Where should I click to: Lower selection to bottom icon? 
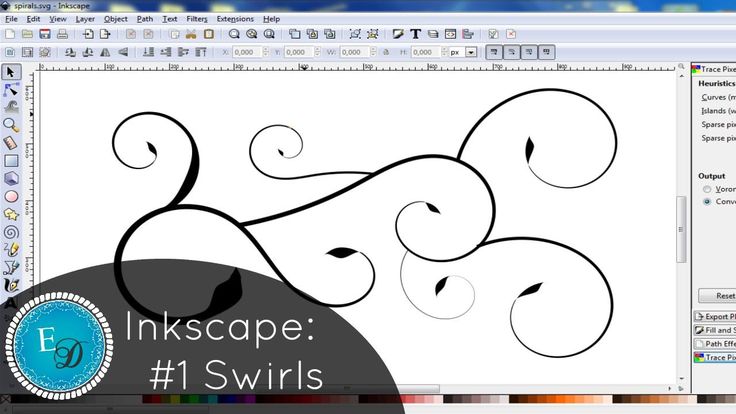pos(148,52)
